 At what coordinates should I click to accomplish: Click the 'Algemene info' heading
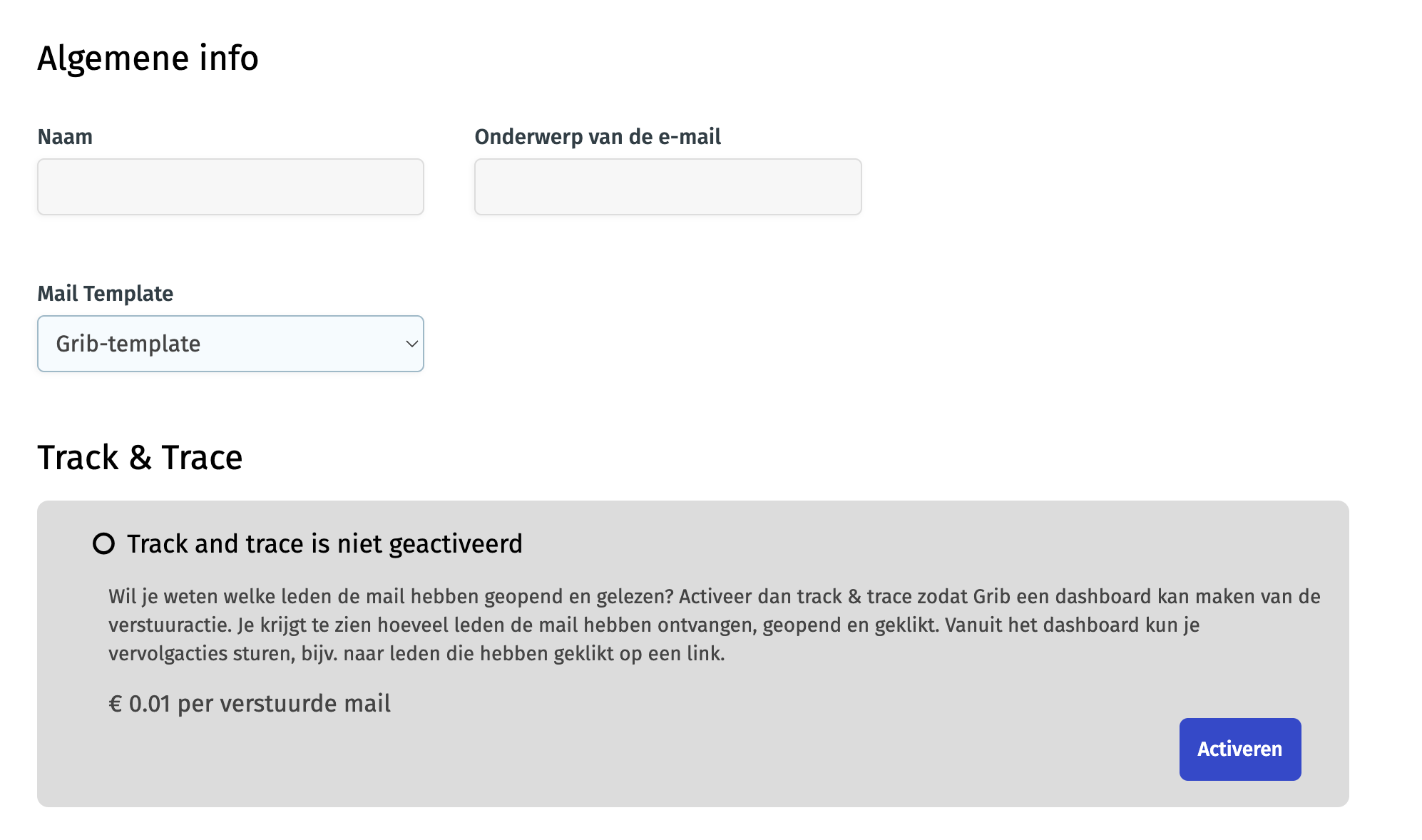[148, 58]
